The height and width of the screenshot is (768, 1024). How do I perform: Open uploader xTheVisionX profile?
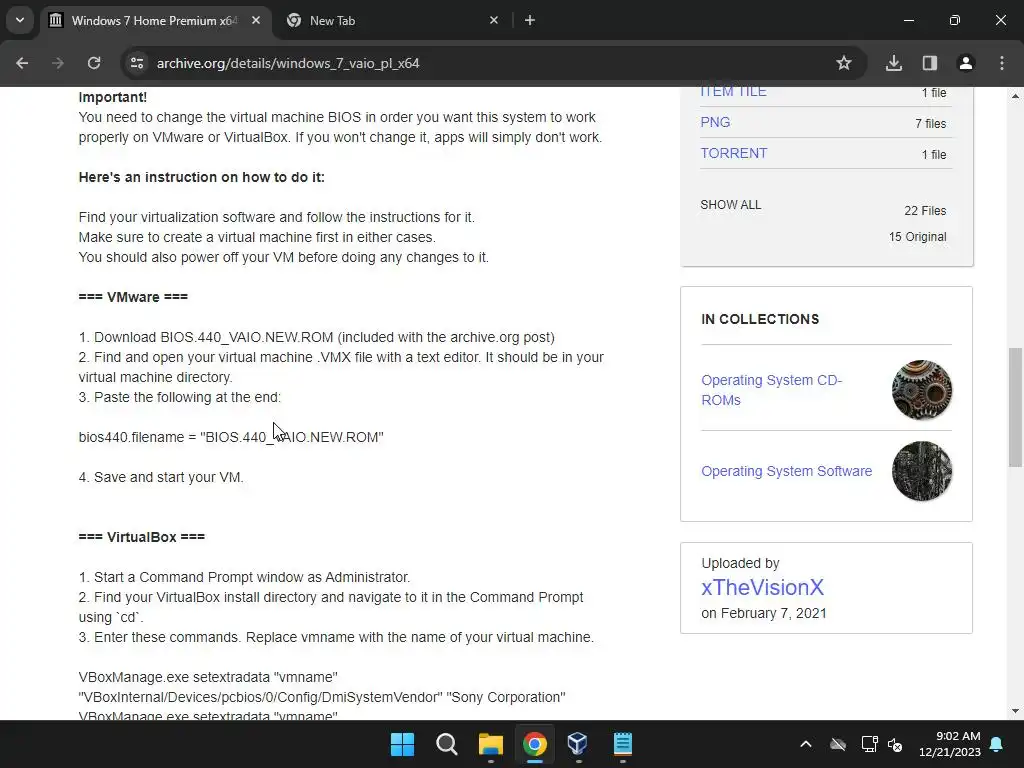(x=762, y=587)
